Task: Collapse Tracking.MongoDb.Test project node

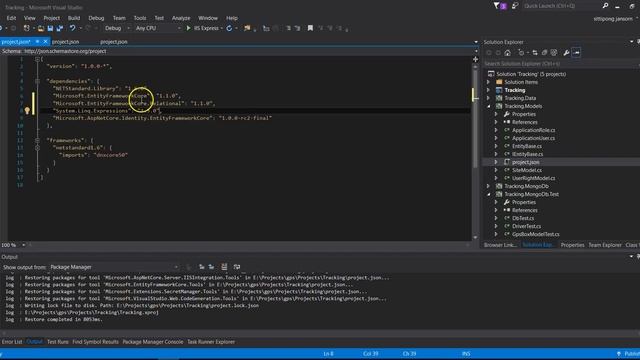Action: point(489,194)
